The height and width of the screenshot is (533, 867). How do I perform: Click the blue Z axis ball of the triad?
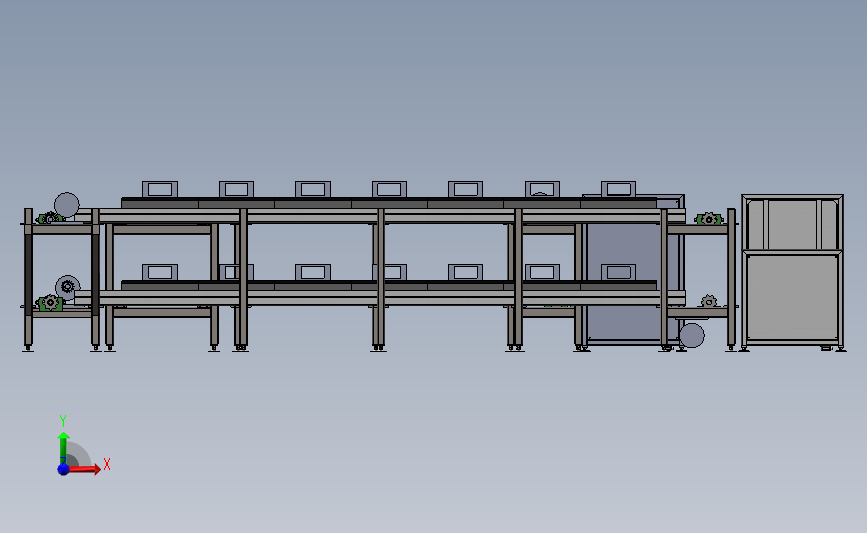(x=63, y=469)
